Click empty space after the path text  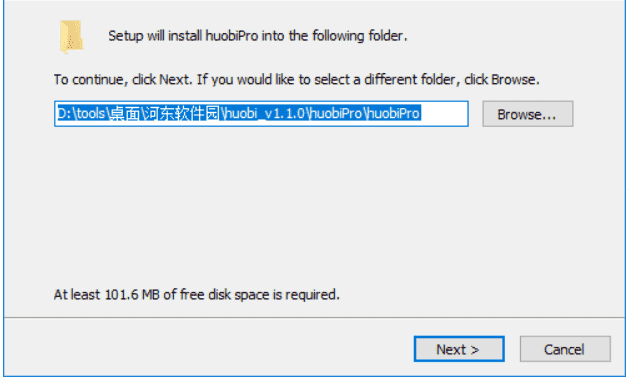444,114
